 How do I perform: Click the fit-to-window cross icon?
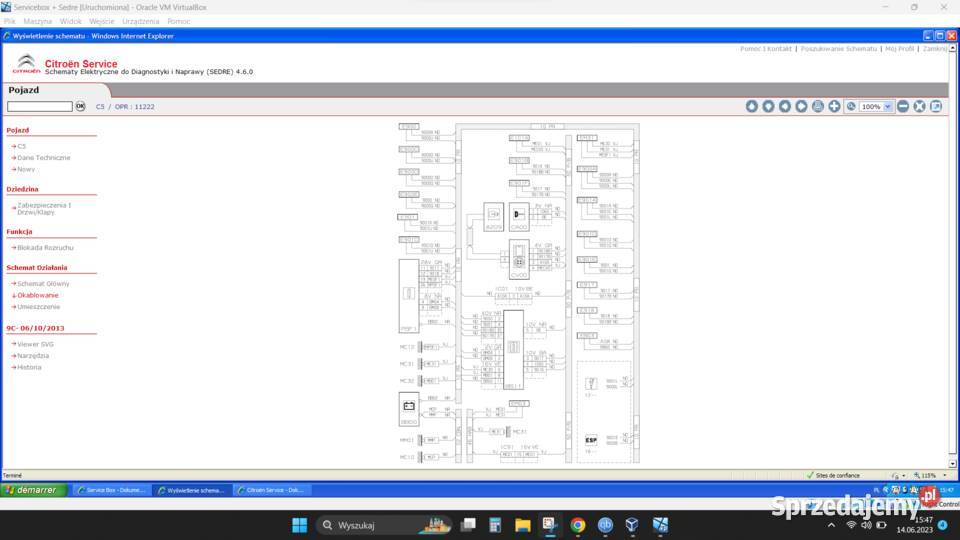tap(919, 106)
